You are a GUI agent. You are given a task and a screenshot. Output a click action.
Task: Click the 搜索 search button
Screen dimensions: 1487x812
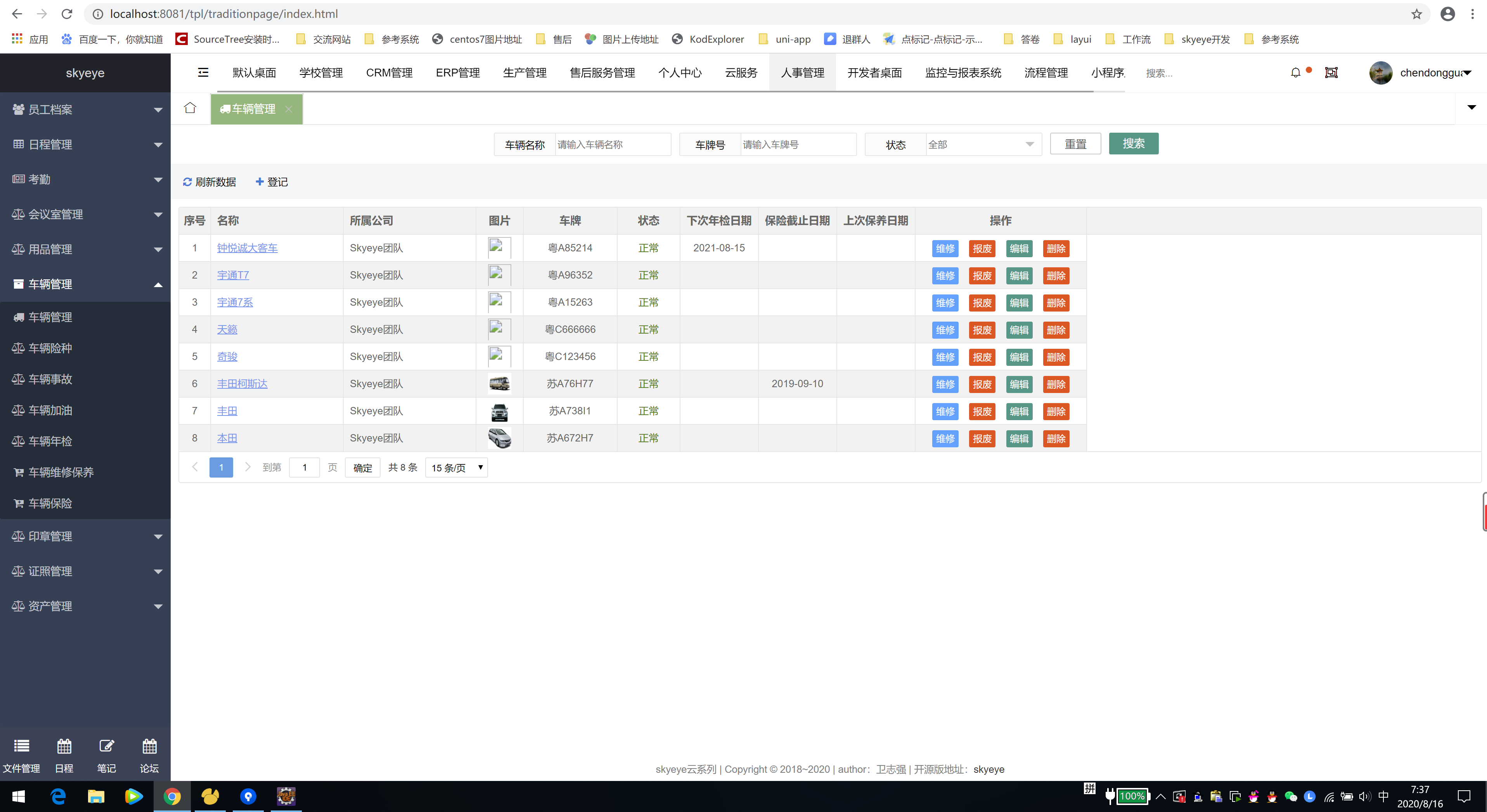pyautogui.click(x=1133, y=144)
